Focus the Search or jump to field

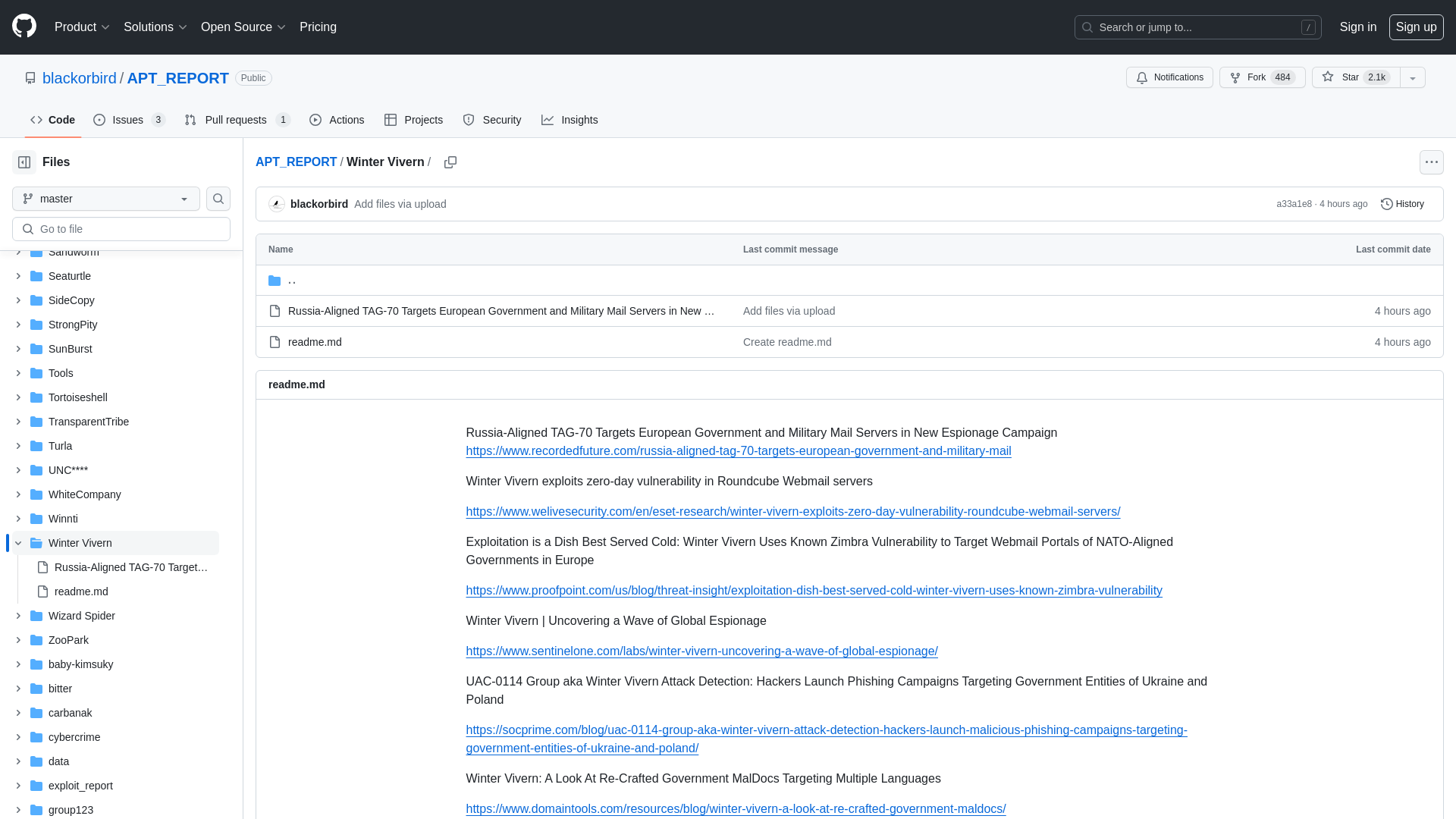1198,27
